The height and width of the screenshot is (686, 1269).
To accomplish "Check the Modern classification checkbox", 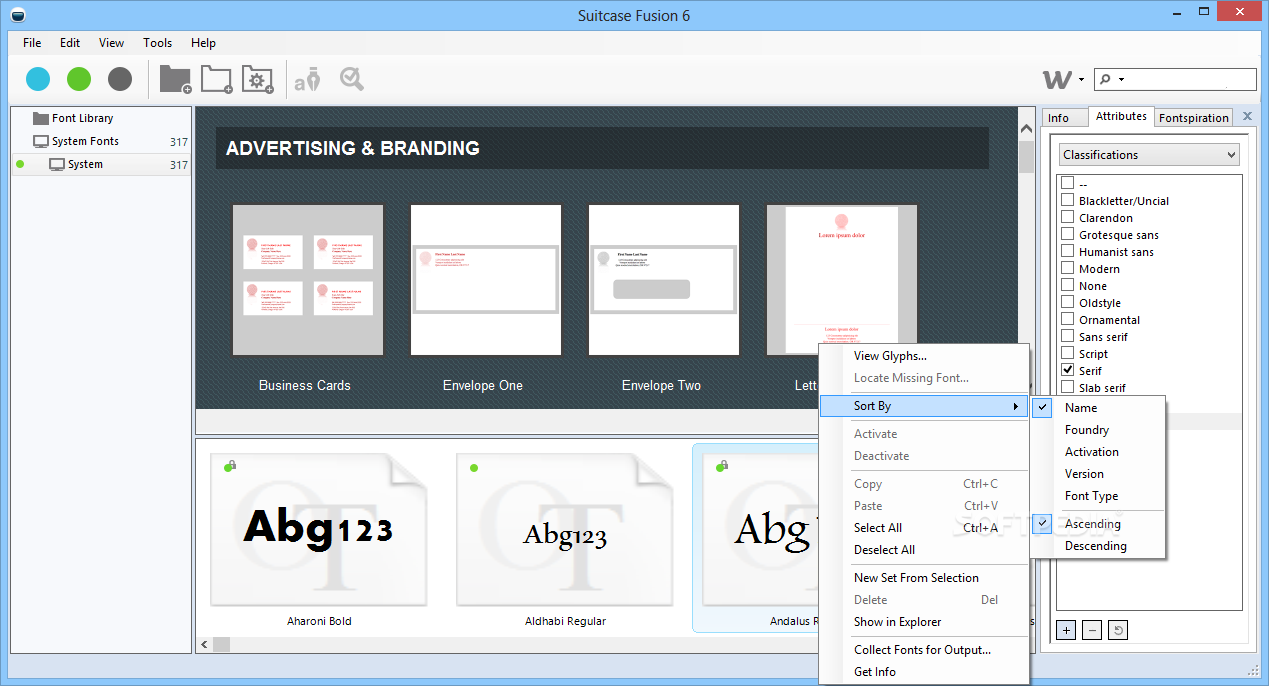I will click(1068, 268).
